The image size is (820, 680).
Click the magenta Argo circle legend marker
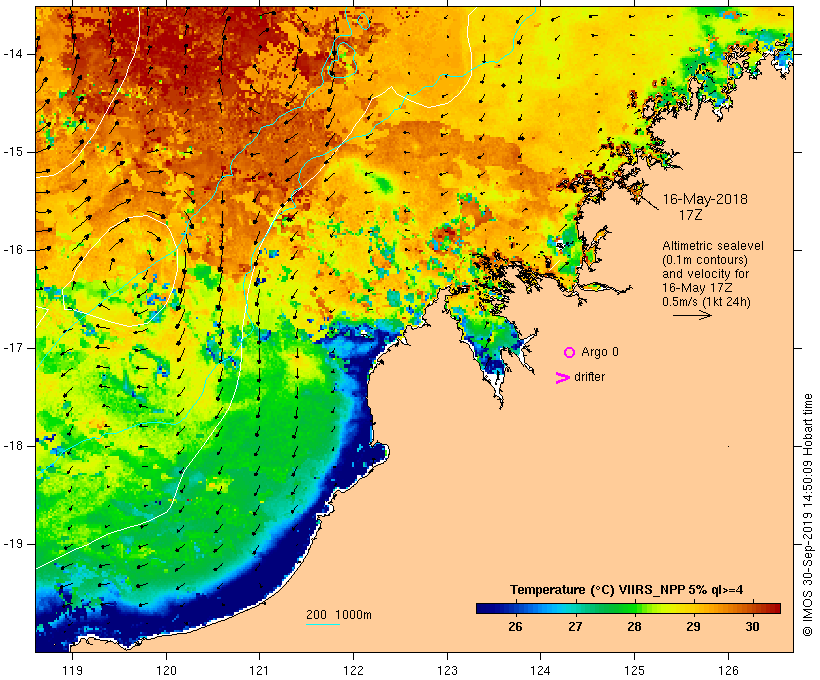coord(570,353)
